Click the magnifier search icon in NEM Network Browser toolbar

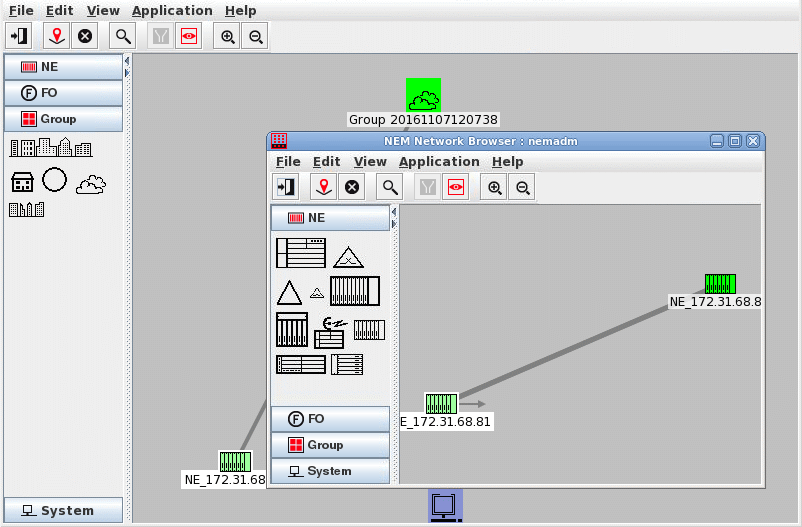pyautogui.click(x=390, y=187)
